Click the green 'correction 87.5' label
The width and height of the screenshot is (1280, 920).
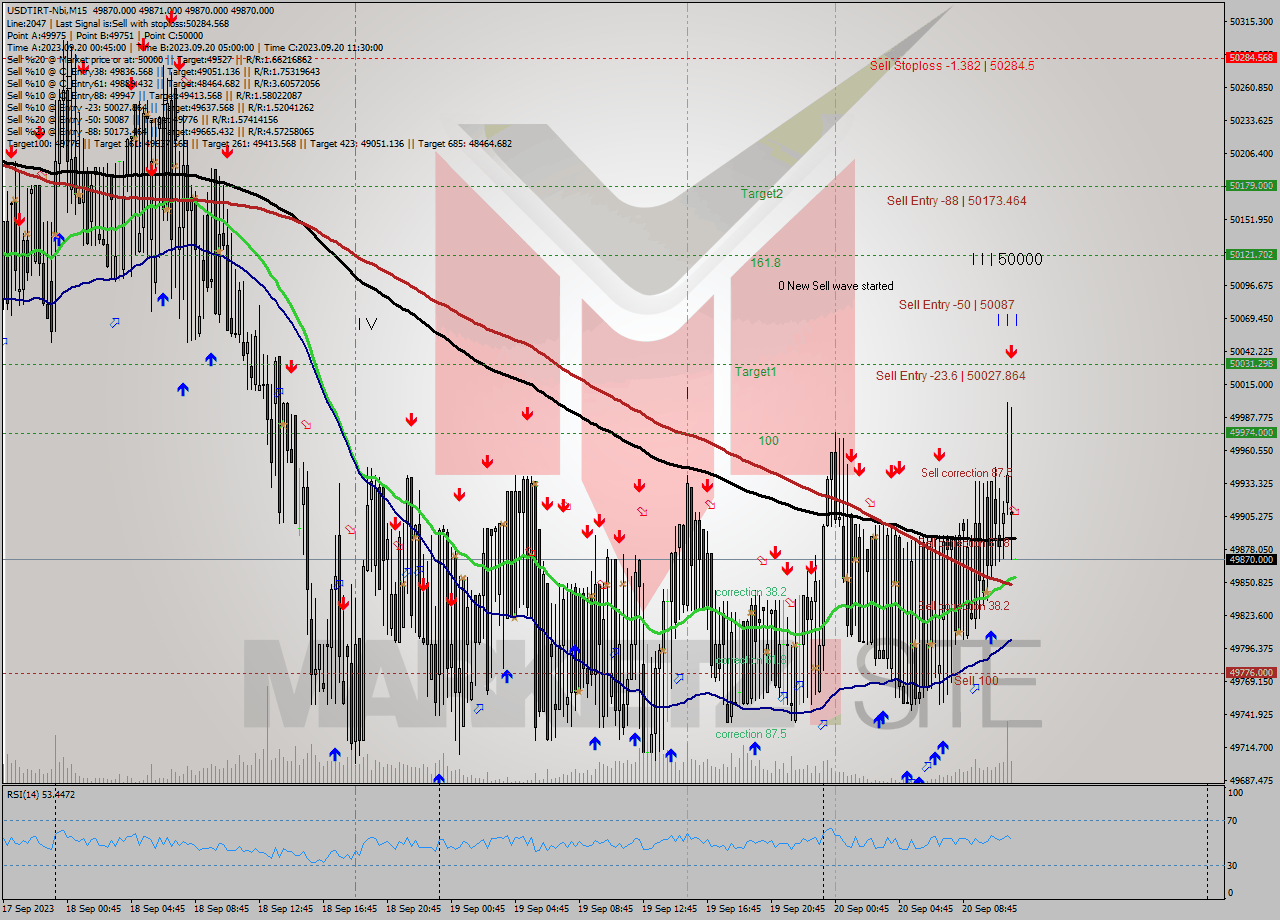(751, 734)
